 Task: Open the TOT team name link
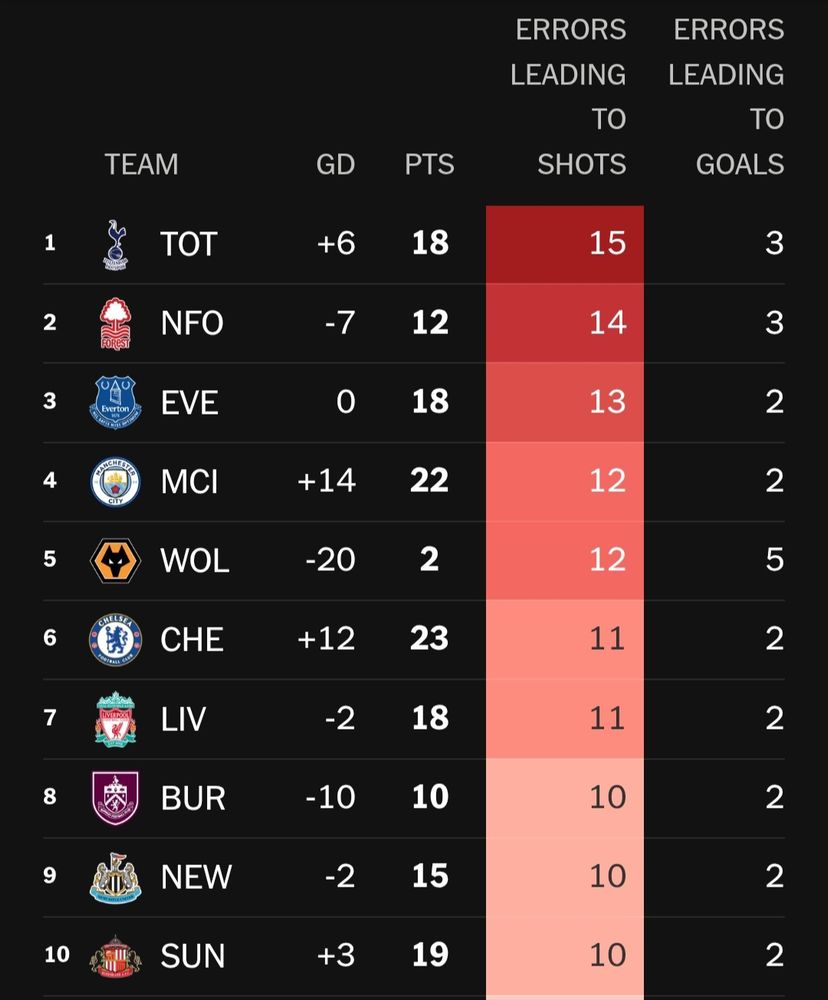(x=188, y=244)
